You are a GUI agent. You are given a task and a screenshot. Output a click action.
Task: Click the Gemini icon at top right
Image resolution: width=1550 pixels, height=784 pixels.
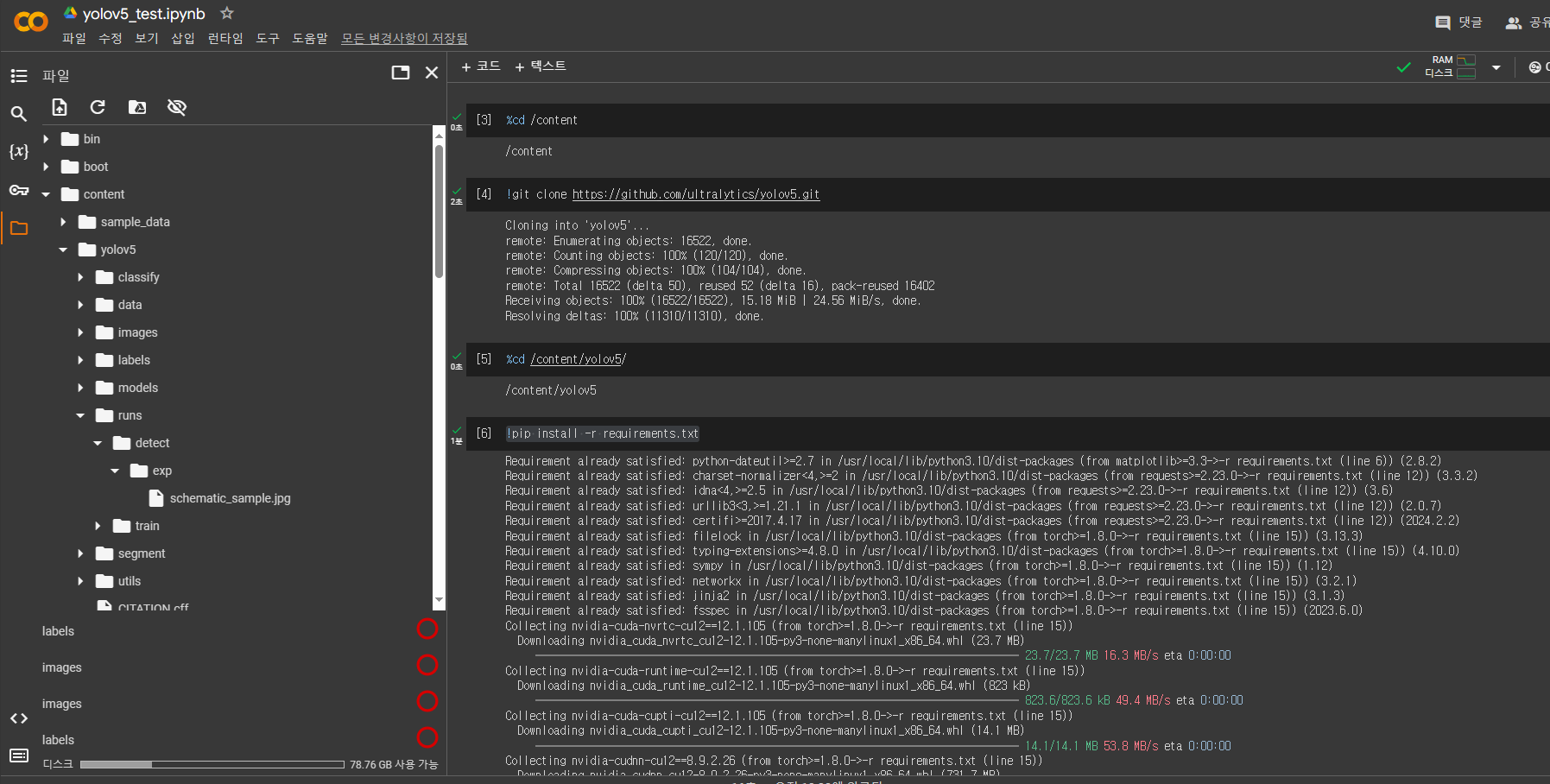1535,67
